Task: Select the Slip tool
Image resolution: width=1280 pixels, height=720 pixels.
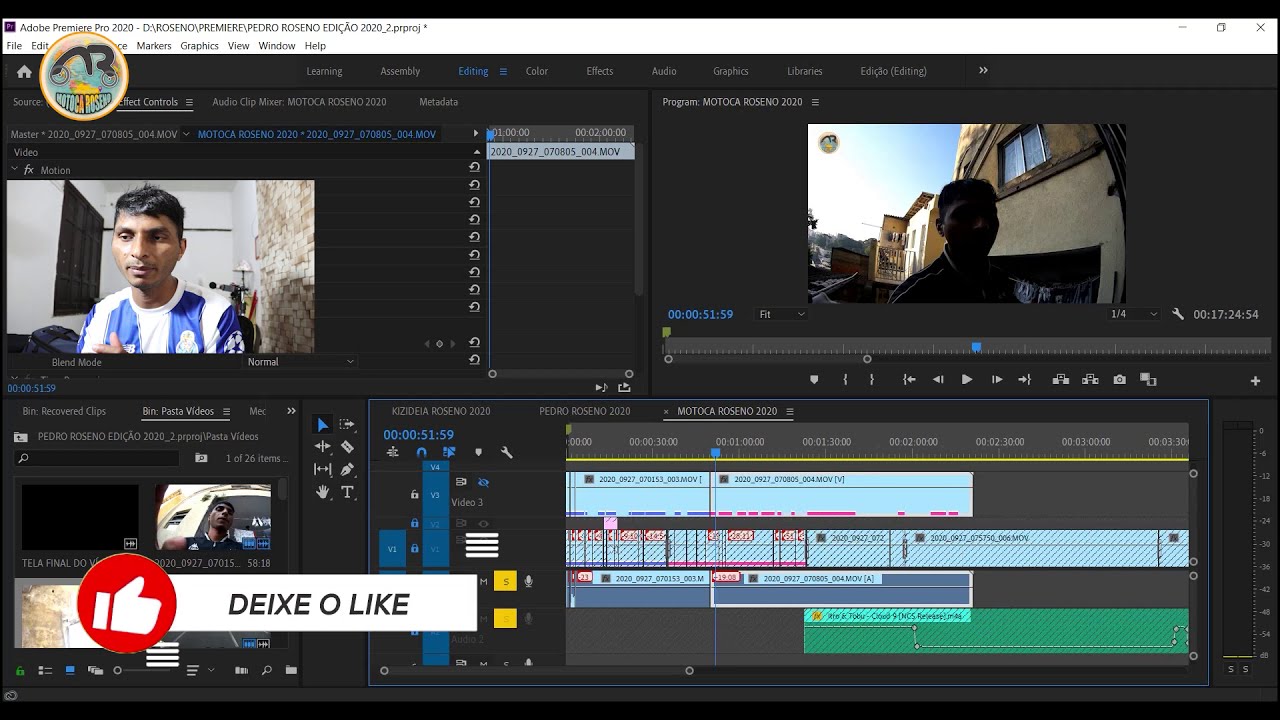Action: [x=322, y=469]
